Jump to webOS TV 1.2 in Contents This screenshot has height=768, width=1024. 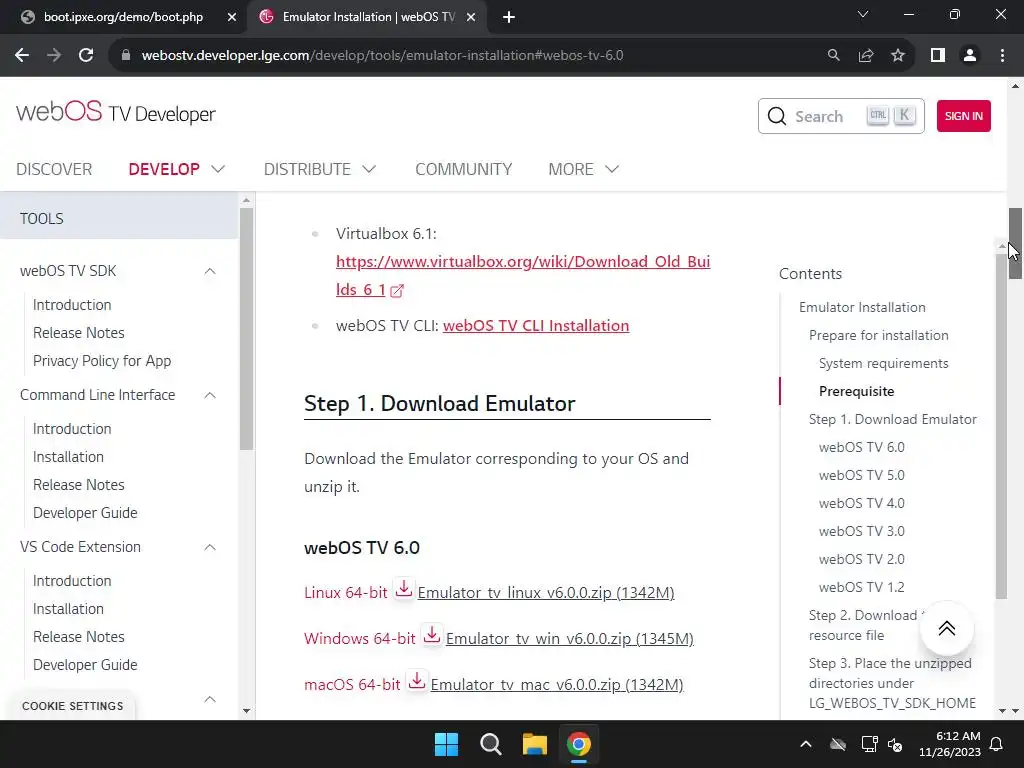[x=861, y=587]
